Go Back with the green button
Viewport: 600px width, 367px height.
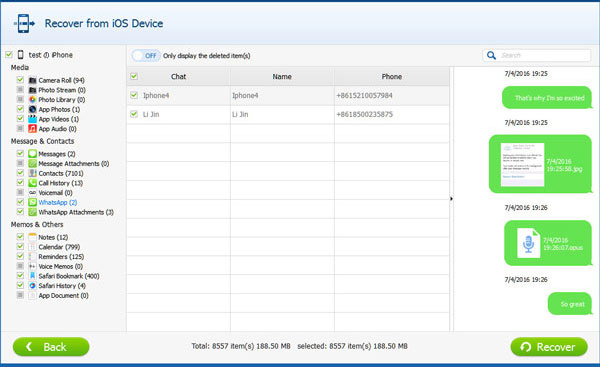(x=51, y=347)
